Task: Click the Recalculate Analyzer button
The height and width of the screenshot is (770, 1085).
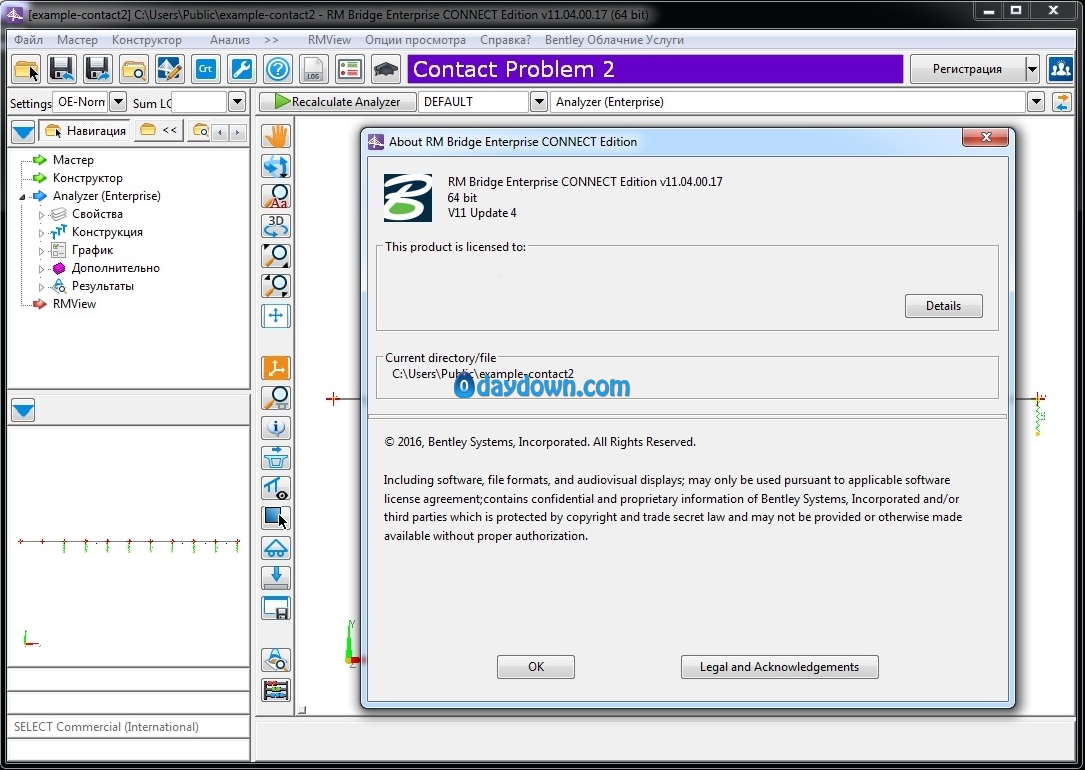Action: (x=338, y=102)
